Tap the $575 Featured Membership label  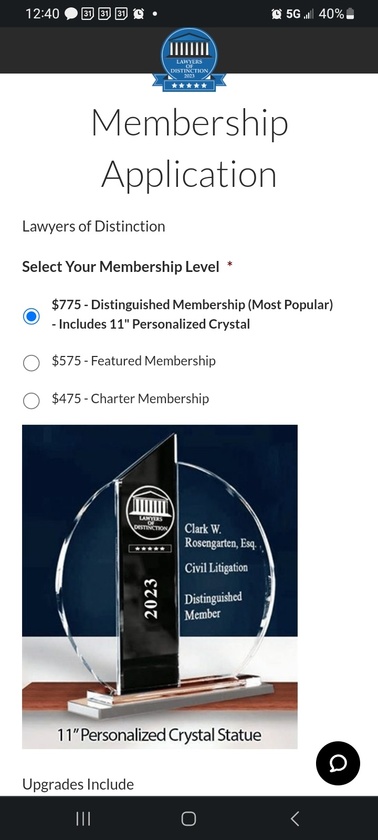coord(134,361)
